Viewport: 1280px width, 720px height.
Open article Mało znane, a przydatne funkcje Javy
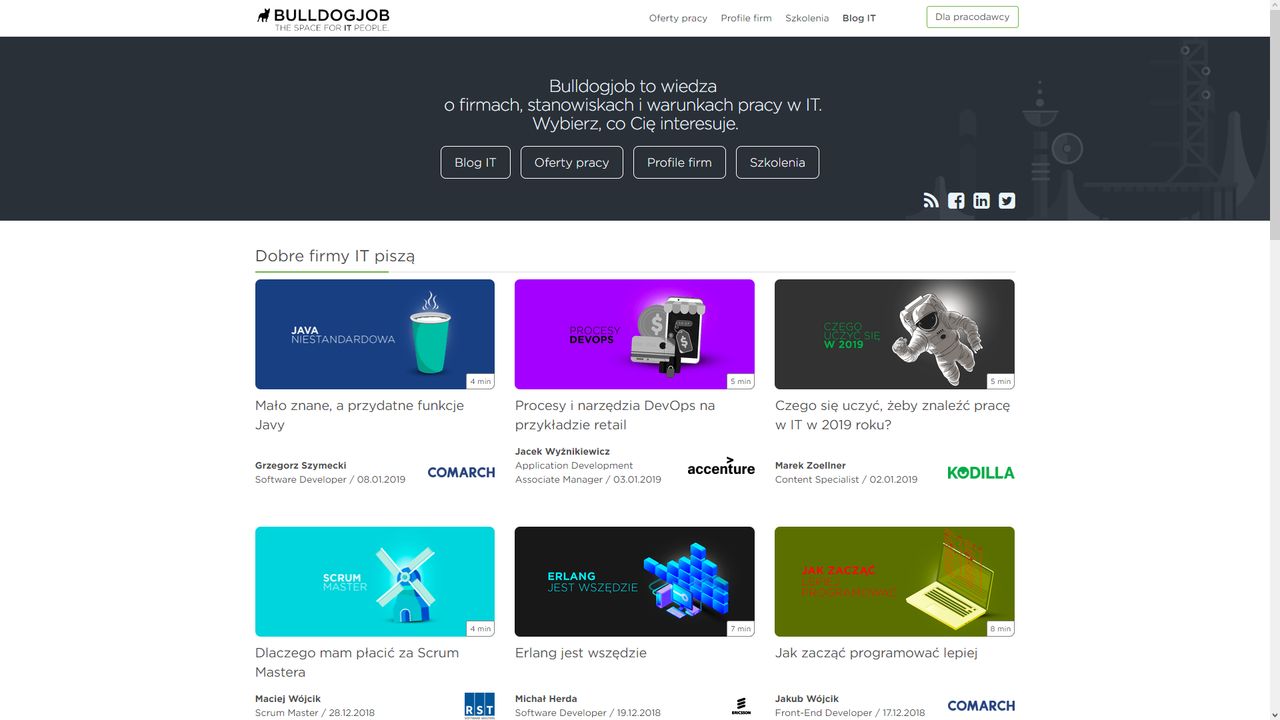359,415
